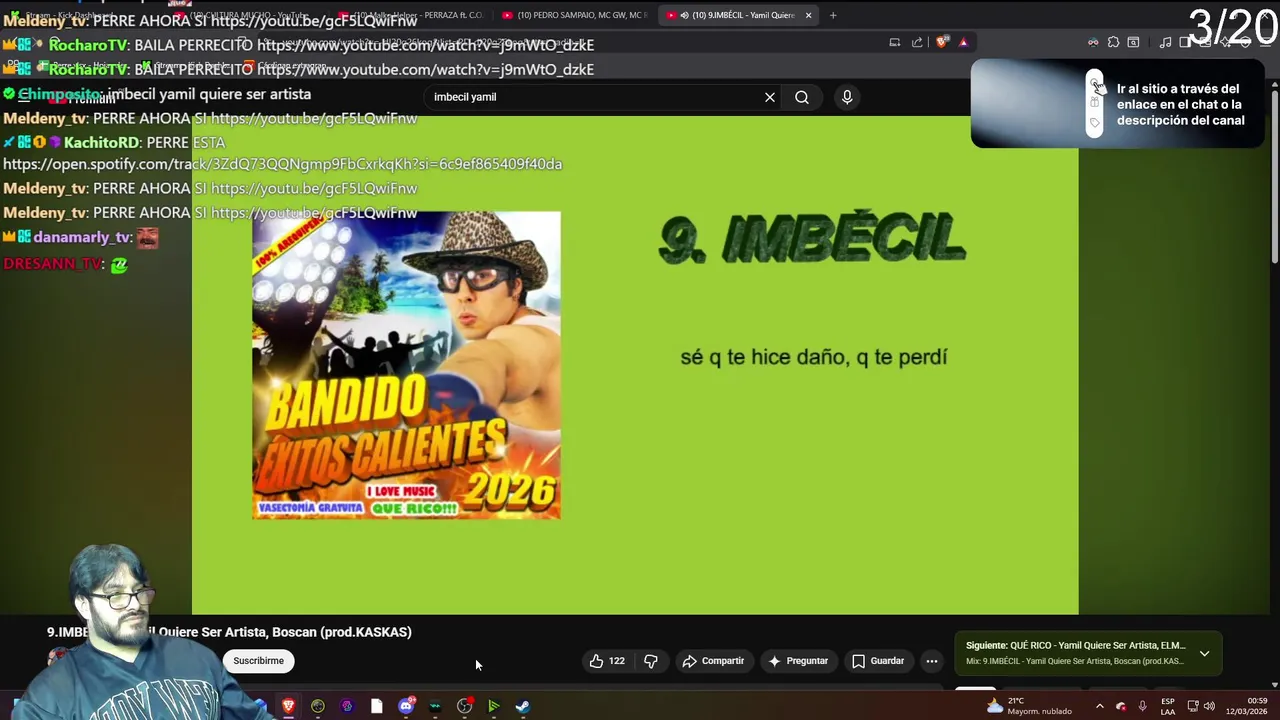Screen dimensions: 1280x720
Task: Open the Brave browser taskbar icon
Action: pos(289,706)
